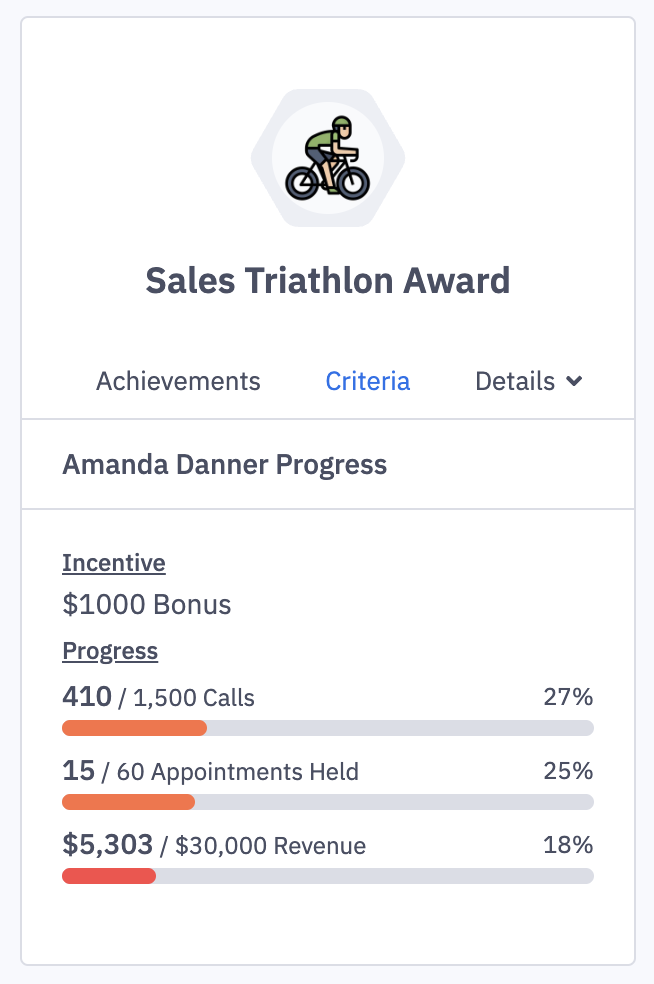Click the 27% Calls percentage
654x984 pixels.
point(568,697)
